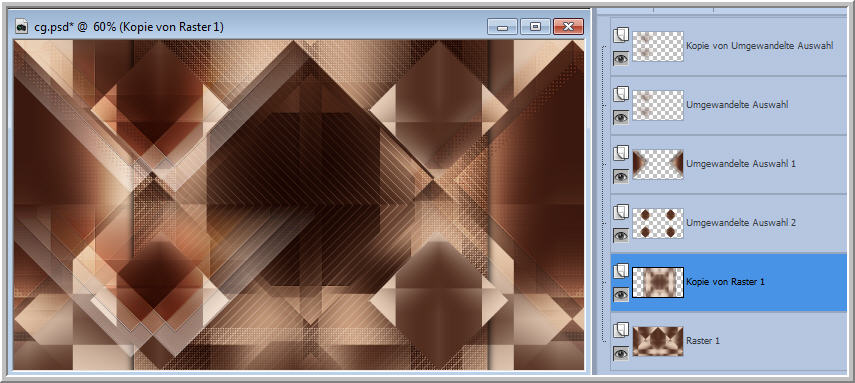Maximize the cg.psd image window
Screen dimensions: 855x383
click(x=535, y=26)
